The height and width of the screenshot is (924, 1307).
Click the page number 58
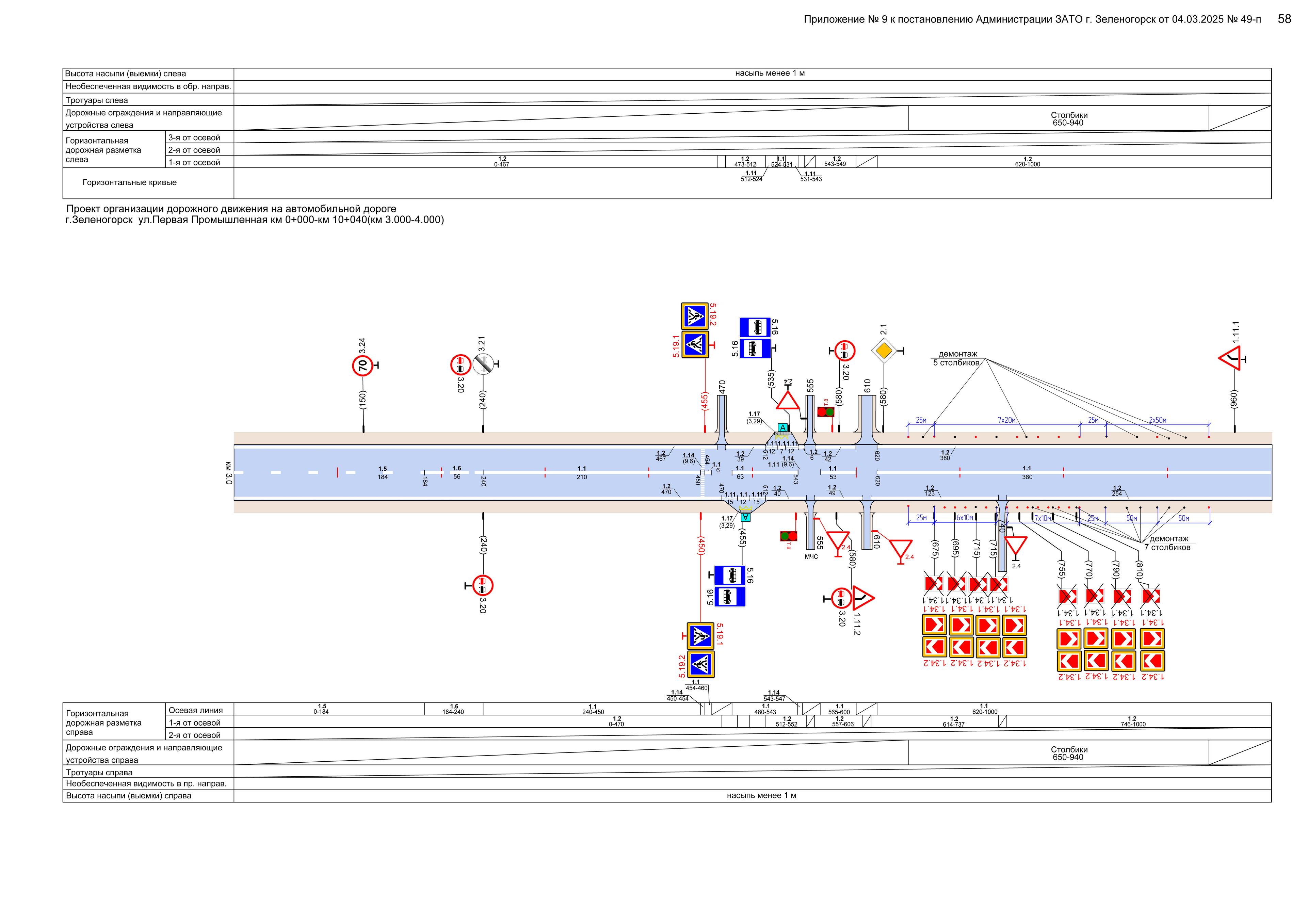pyautogui.click(x=1284, y=19)
